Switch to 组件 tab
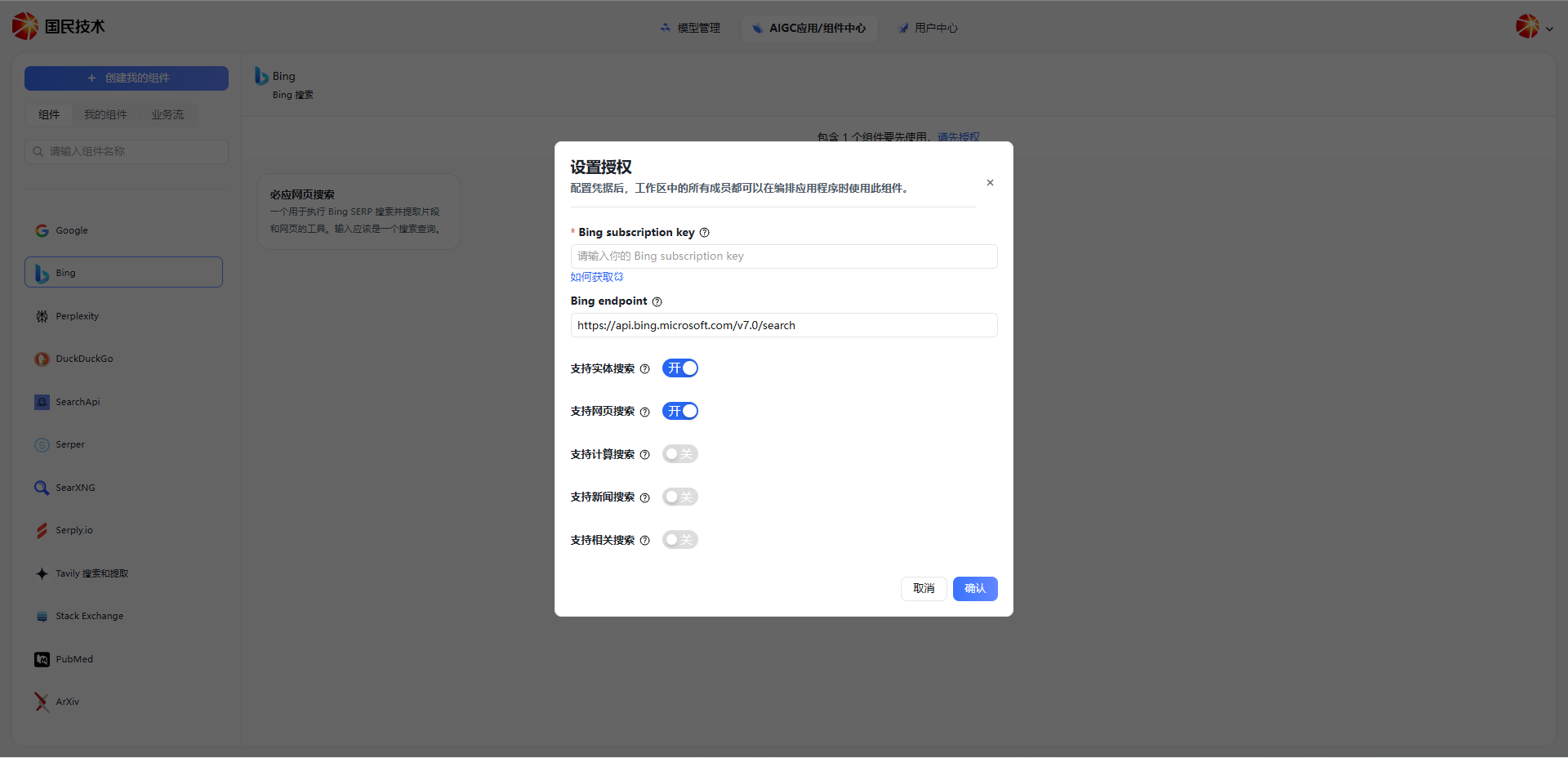1568x758 pixels. pos(49,114)
